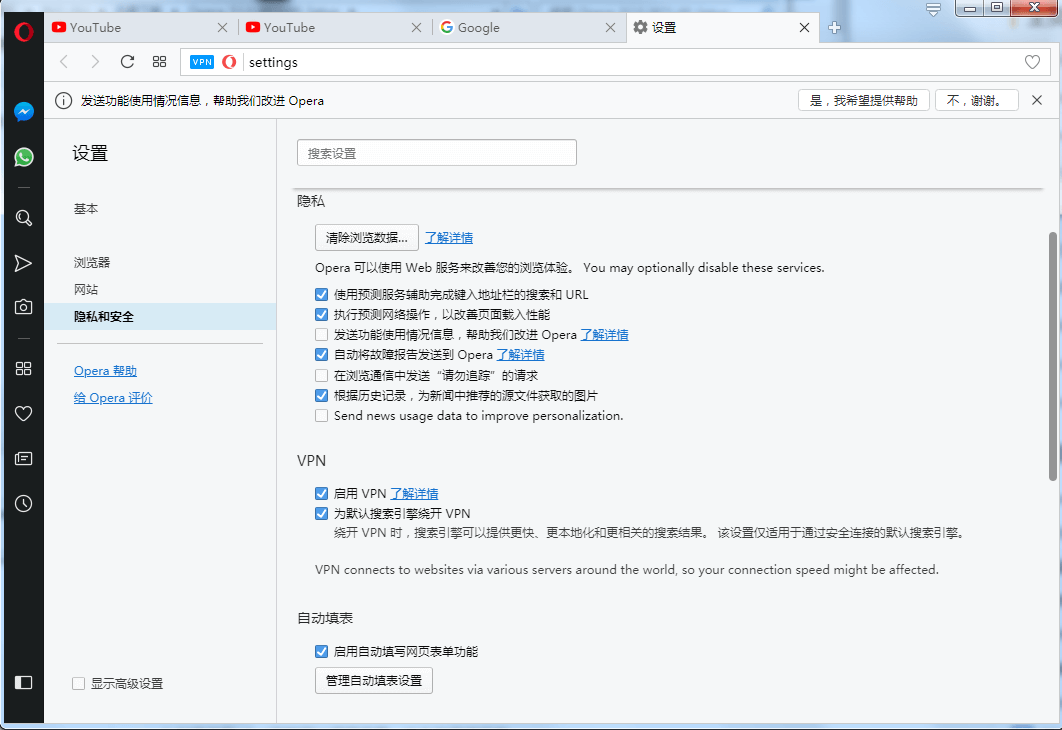Open the 给 Opera 评价 link

113,398
